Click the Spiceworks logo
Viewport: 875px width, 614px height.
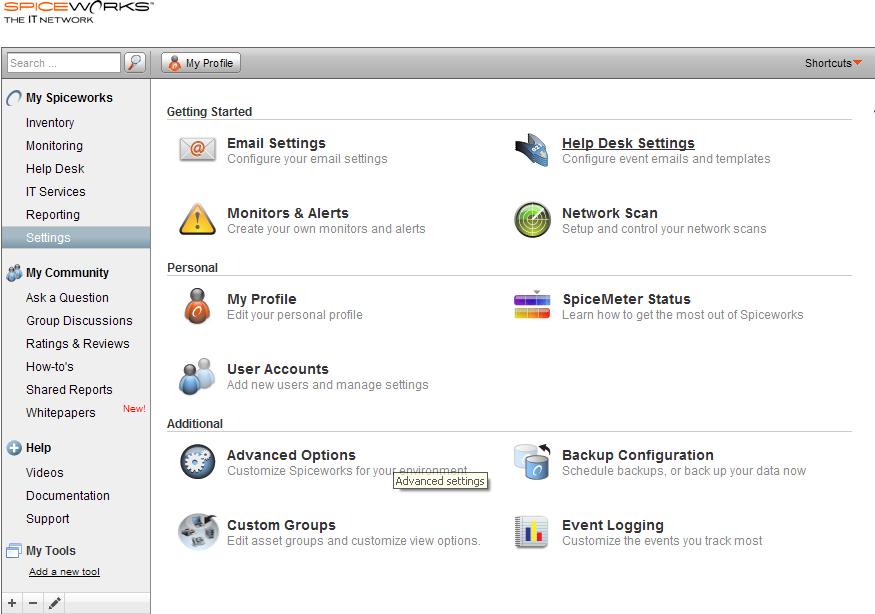point(78,12)
